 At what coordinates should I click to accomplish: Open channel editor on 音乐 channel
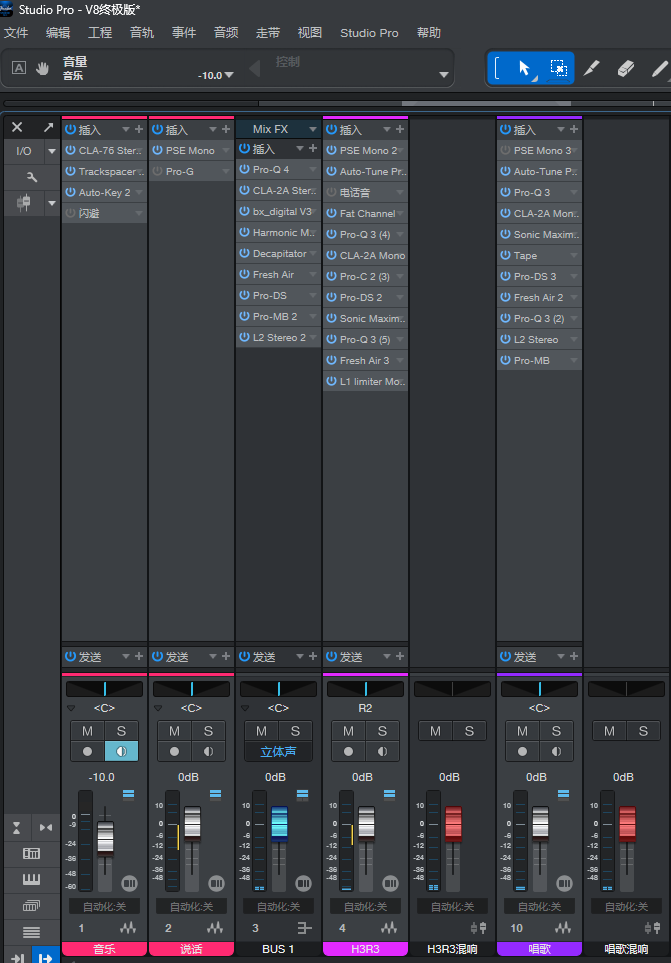[x=130, y=883]
